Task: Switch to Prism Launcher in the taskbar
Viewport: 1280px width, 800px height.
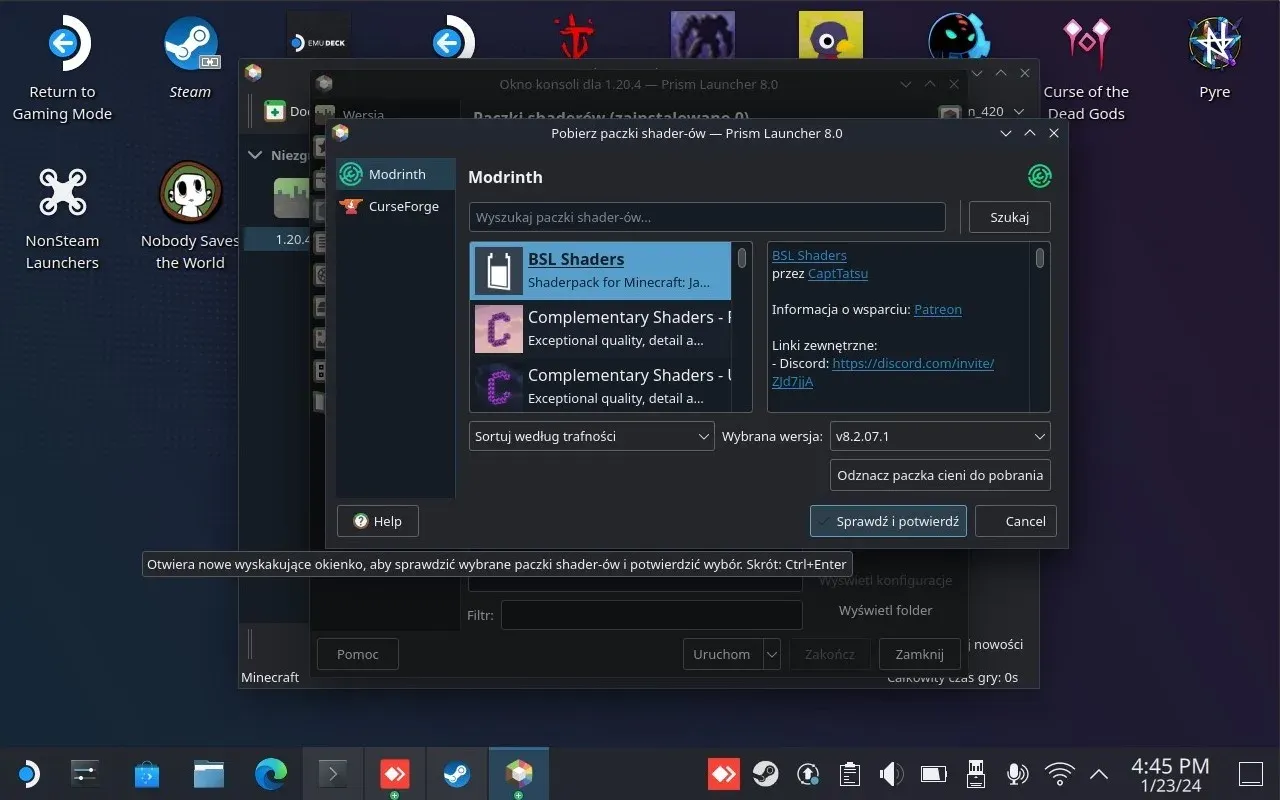Action: (x=518, y=773)
